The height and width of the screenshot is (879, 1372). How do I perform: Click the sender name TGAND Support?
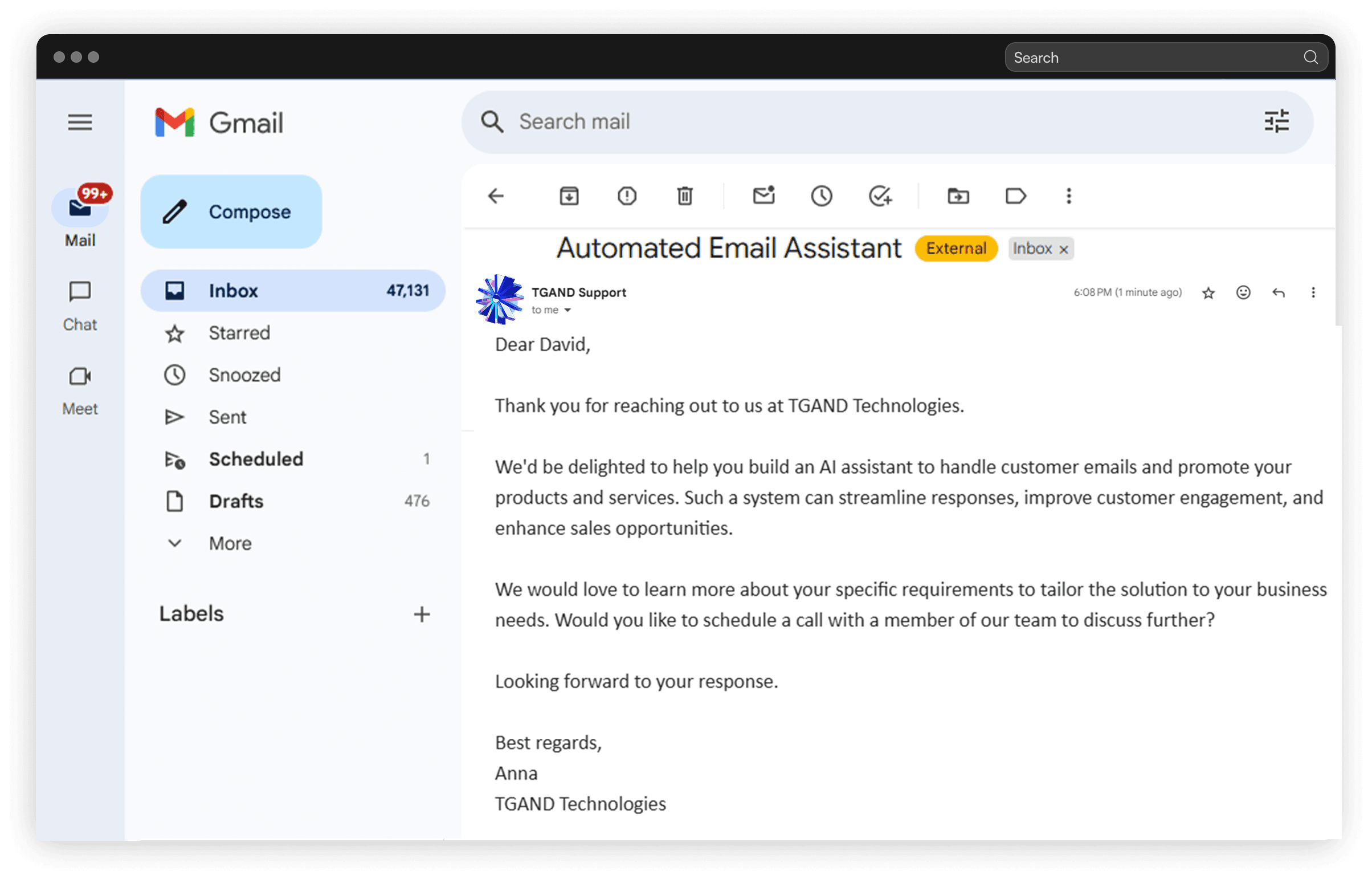578,292
